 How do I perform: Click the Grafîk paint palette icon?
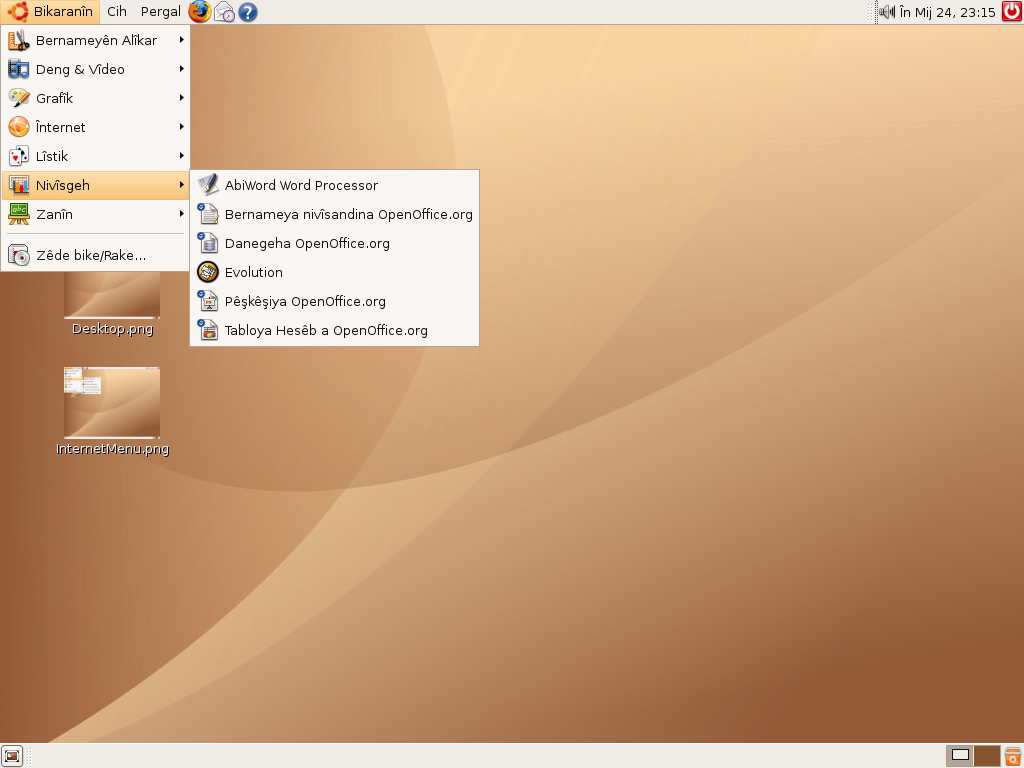(18, 98)
